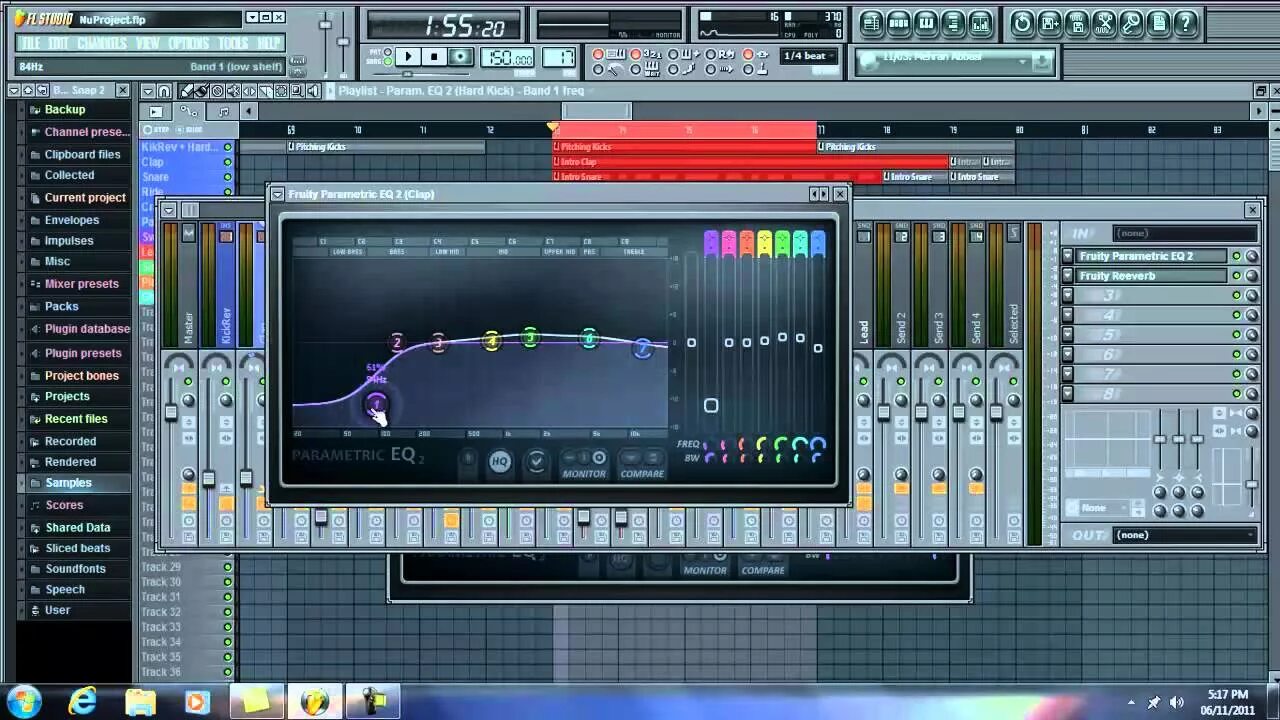Click the Save project floppy icon
This screenshot has height=720, width=1280.
(1077, 23)
